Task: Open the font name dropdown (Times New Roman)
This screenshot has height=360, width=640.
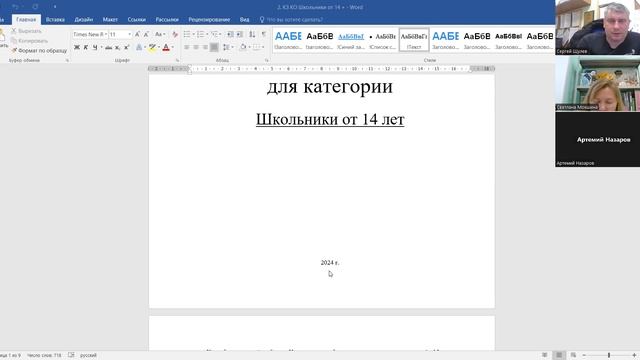Action: point(106,34)
